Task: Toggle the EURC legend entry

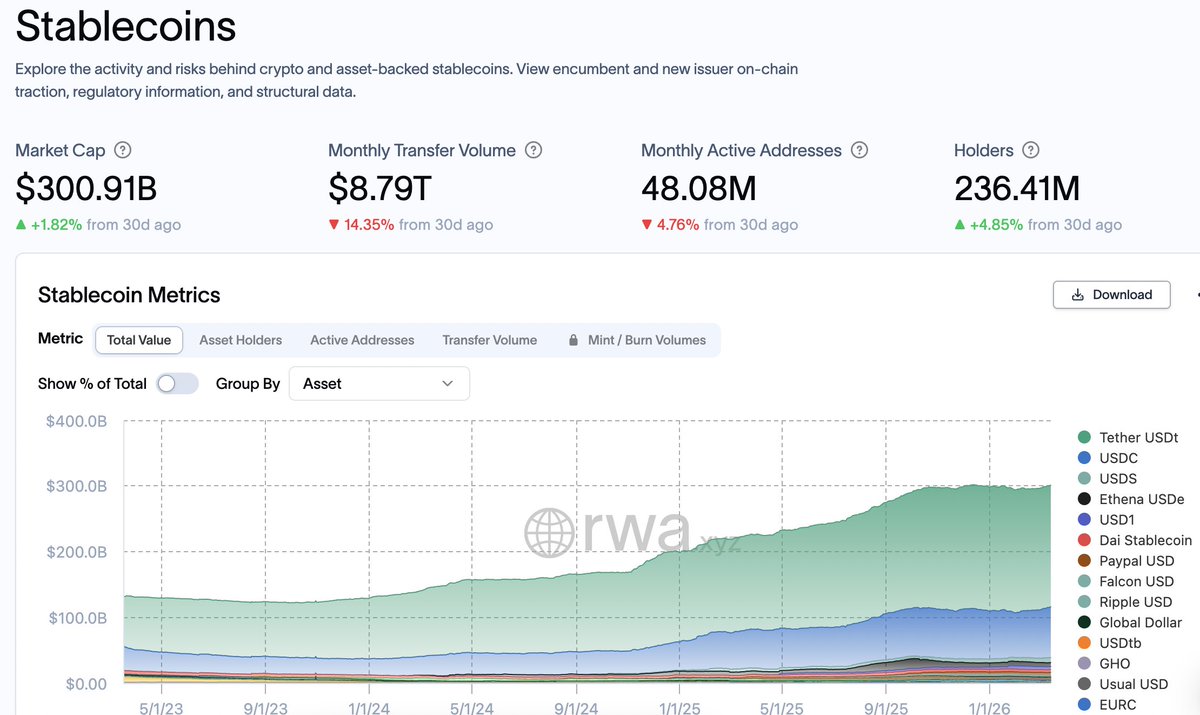Action: (1107, 704)
